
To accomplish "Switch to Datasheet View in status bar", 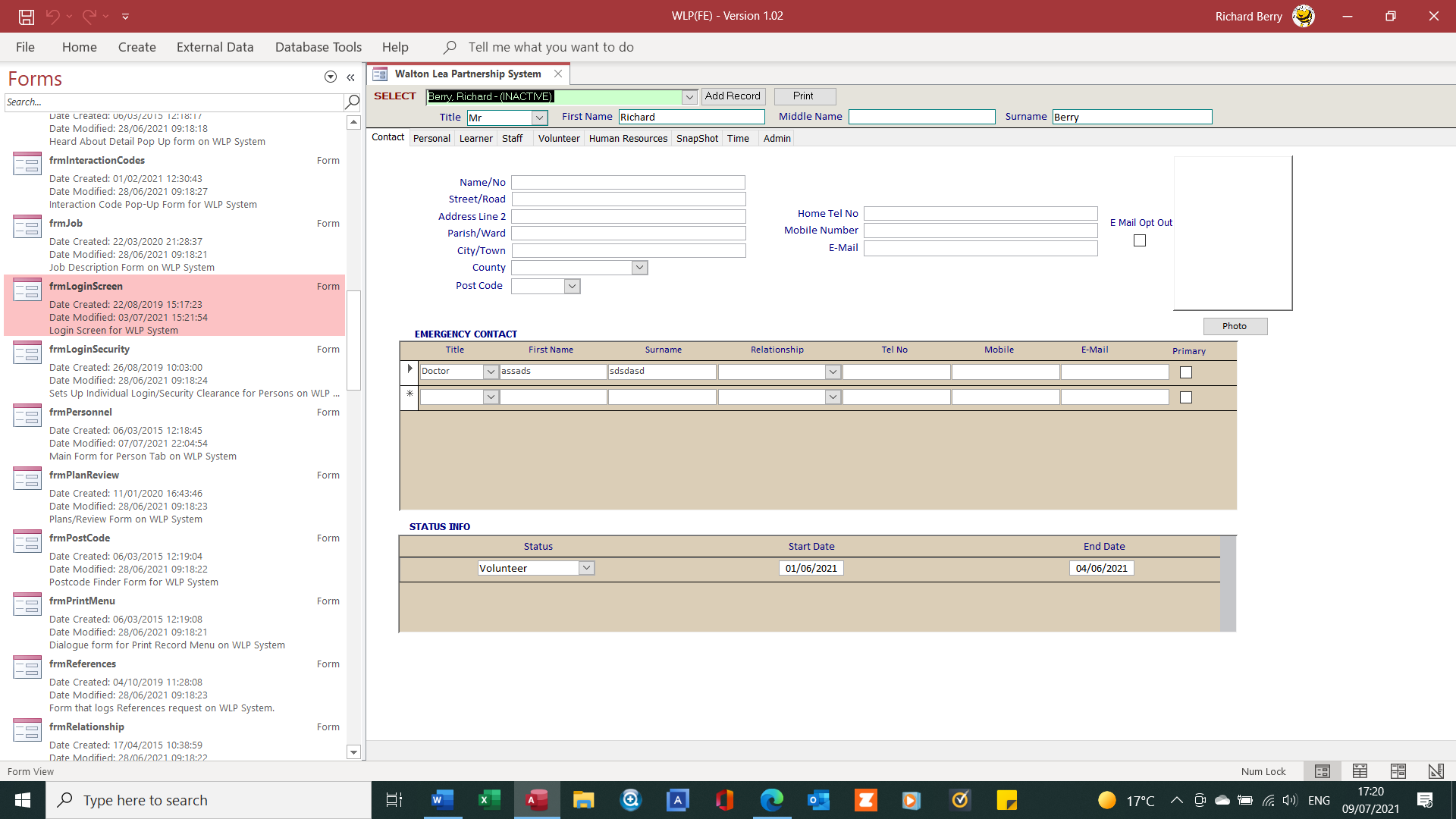I will point(1360,771).
